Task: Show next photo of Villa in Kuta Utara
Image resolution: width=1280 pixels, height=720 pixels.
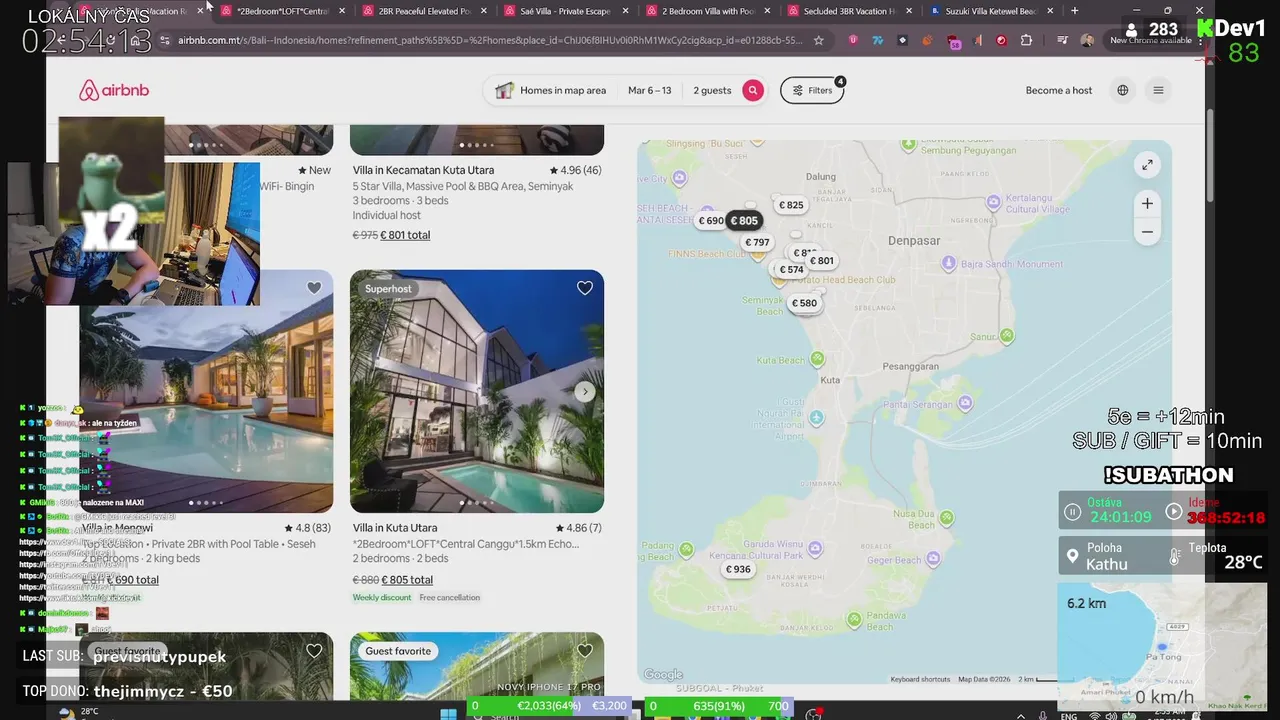Action: [585, 391]
